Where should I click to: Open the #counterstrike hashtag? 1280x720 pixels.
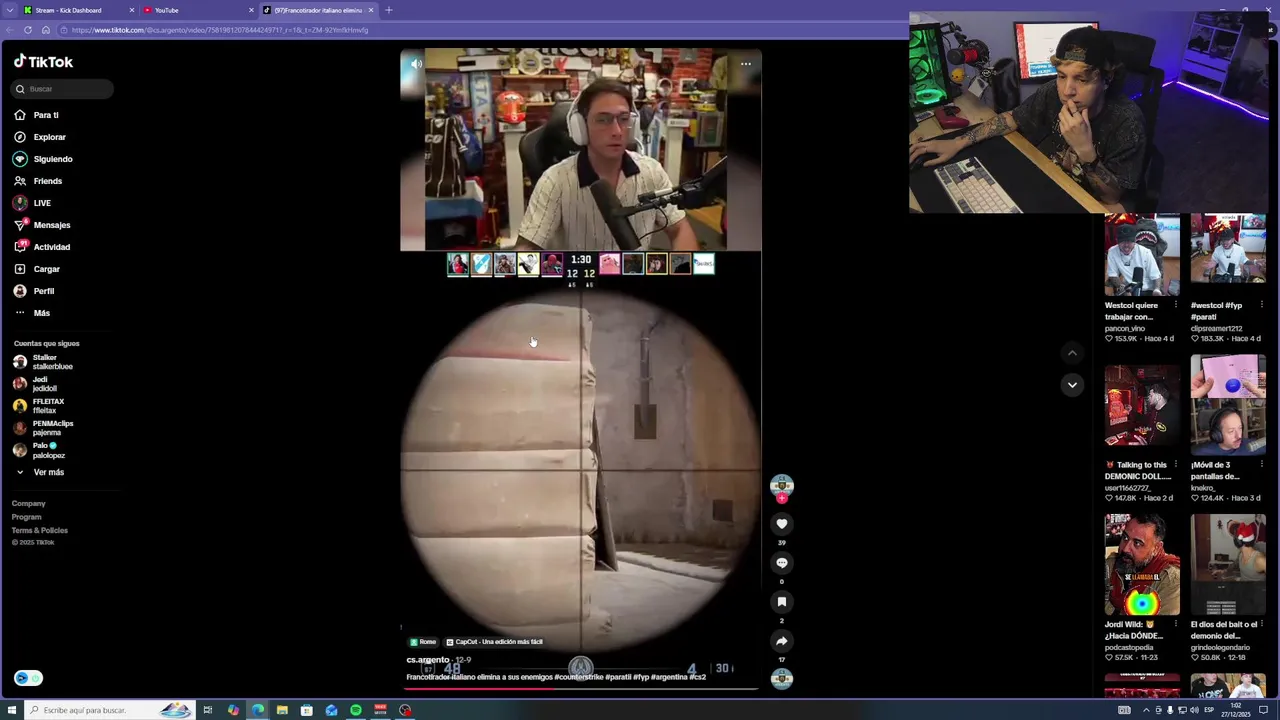pos(581,677)
